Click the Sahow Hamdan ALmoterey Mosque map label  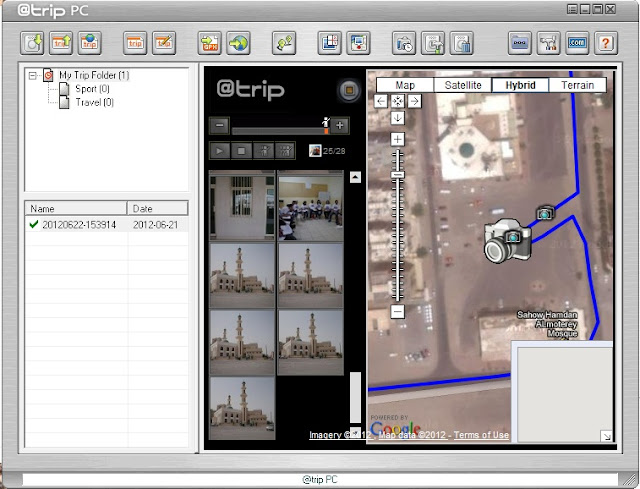click(x=547, y=324)
